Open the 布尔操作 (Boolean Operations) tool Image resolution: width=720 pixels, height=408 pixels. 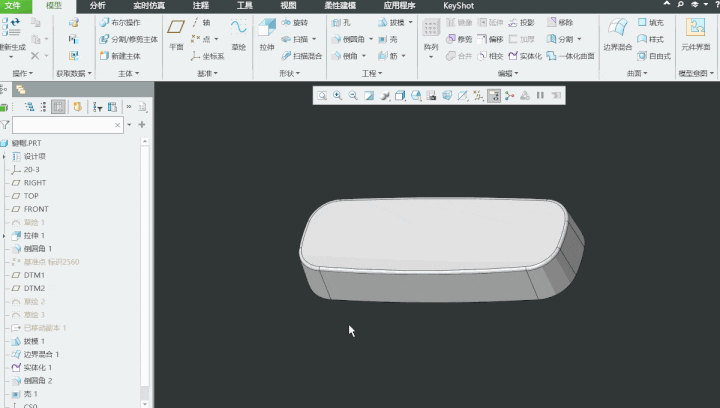click(120, 22)
